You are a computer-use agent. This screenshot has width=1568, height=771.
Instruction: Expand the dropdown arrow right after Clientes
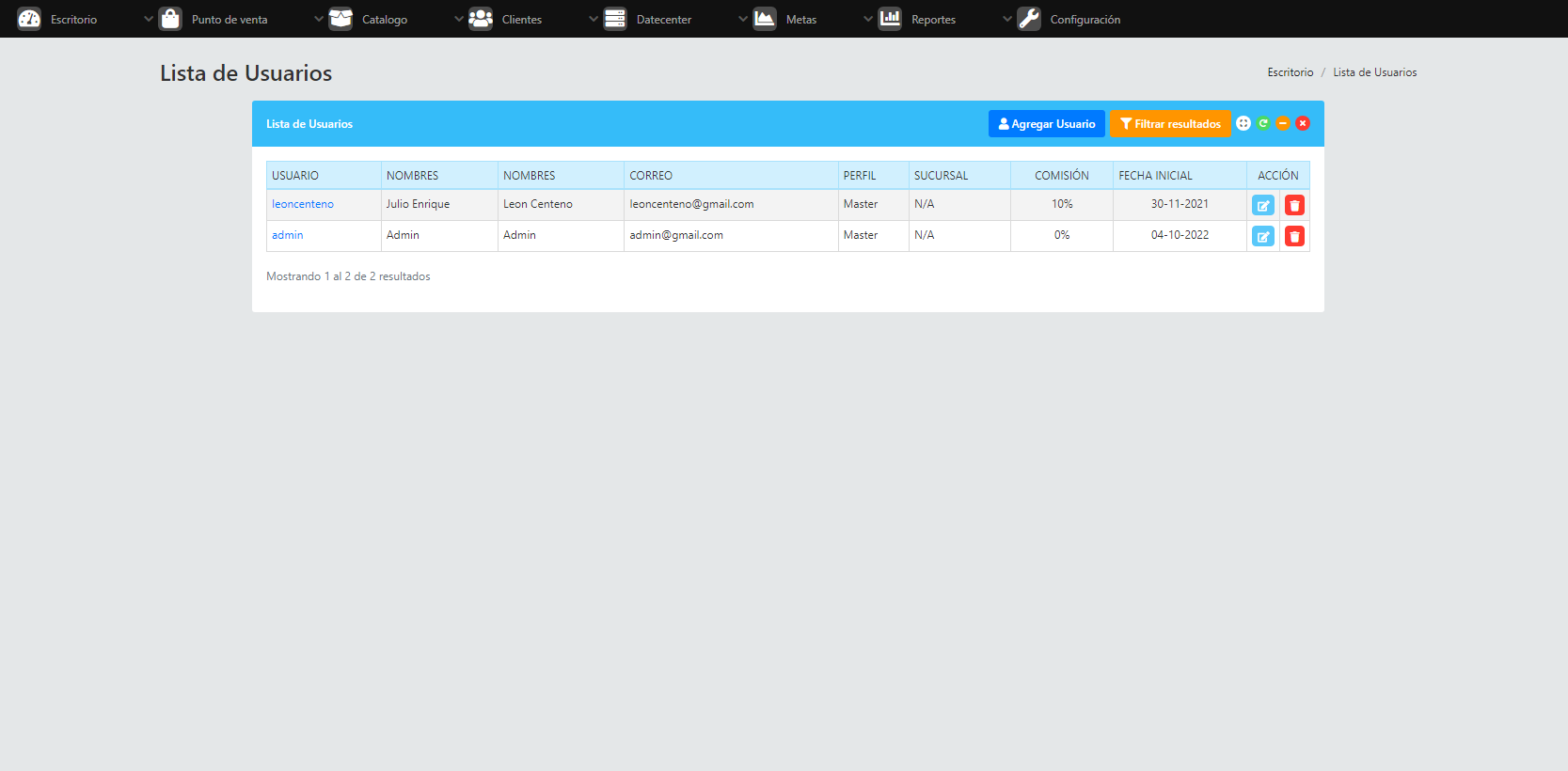tap(593, 19)
